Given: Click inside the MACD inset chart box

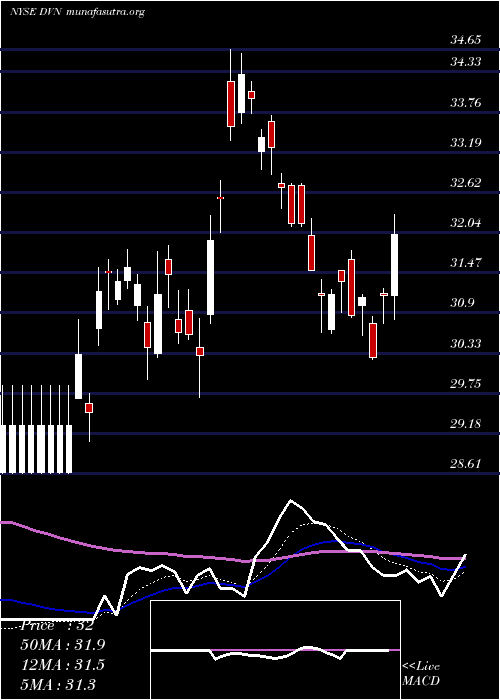Looking at the screenshot, I should tap(275, 650).
